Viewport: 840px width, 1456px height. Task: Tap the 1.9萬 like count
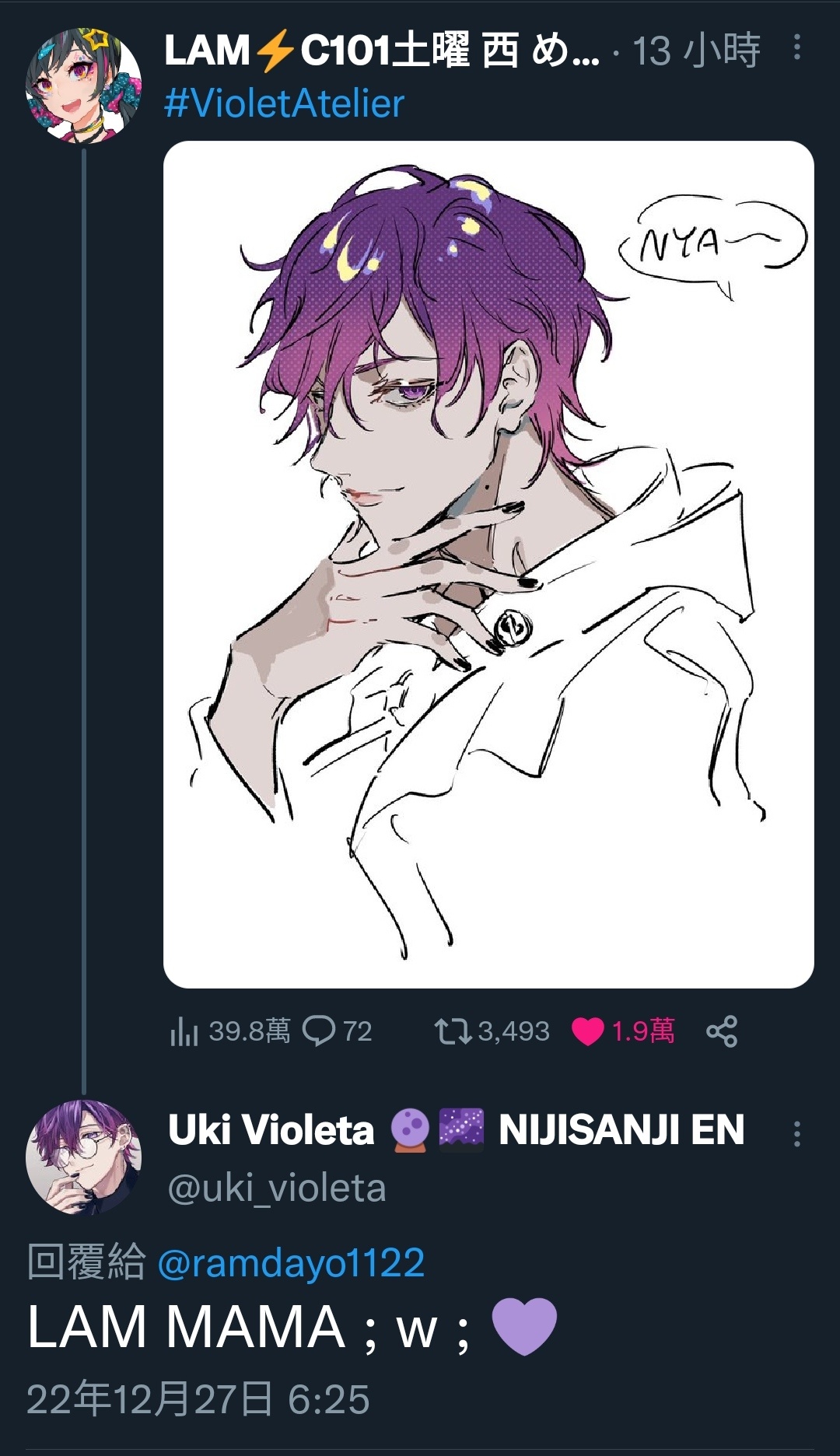[x=643, y=1031]
